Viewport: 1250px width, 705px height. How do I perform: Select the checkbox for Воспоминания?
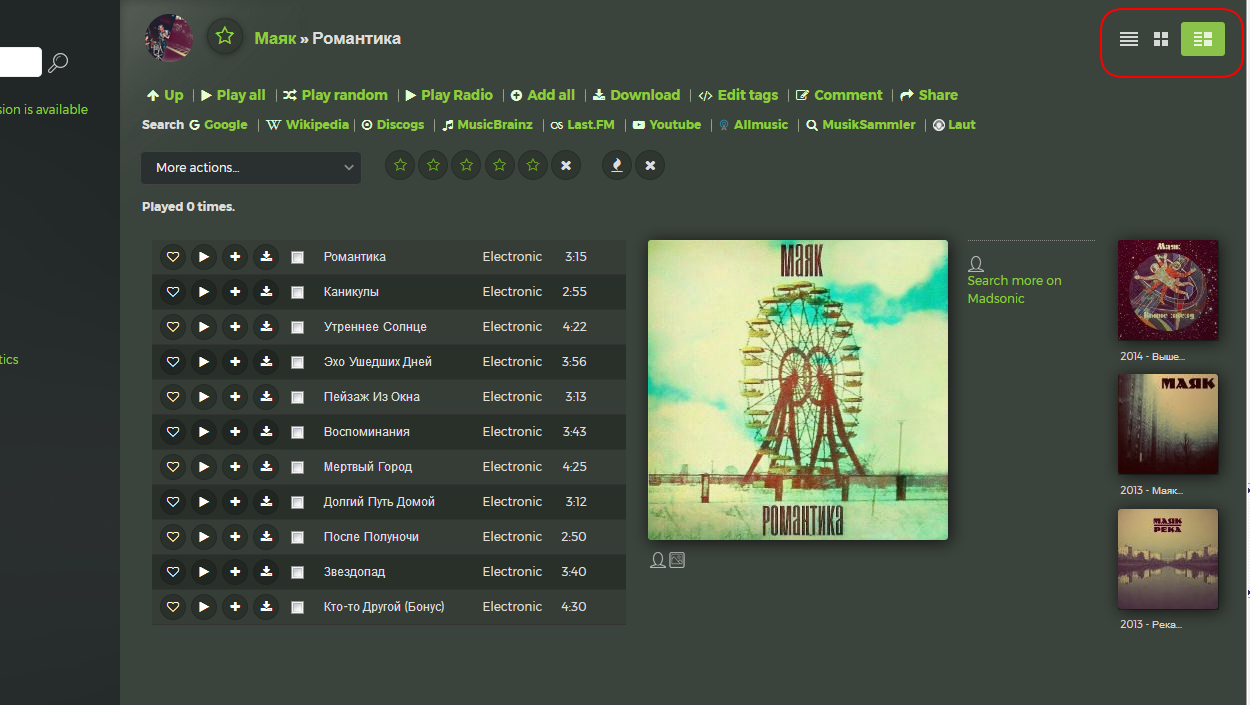click(x=297, y=432)
